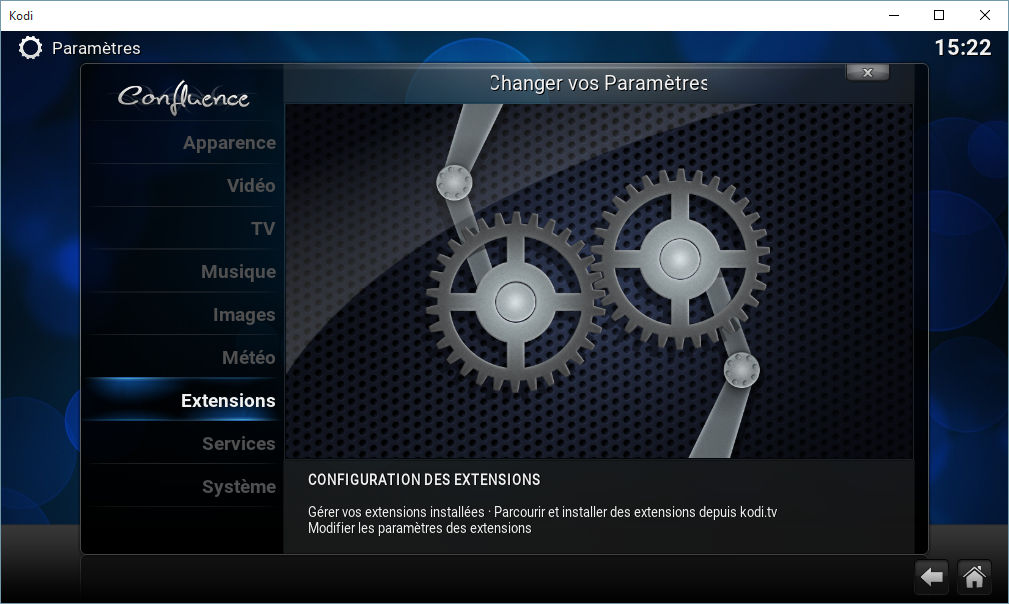The image size is (1009, 604).
Task: Maximize the Kodi window
Action: 939,15
